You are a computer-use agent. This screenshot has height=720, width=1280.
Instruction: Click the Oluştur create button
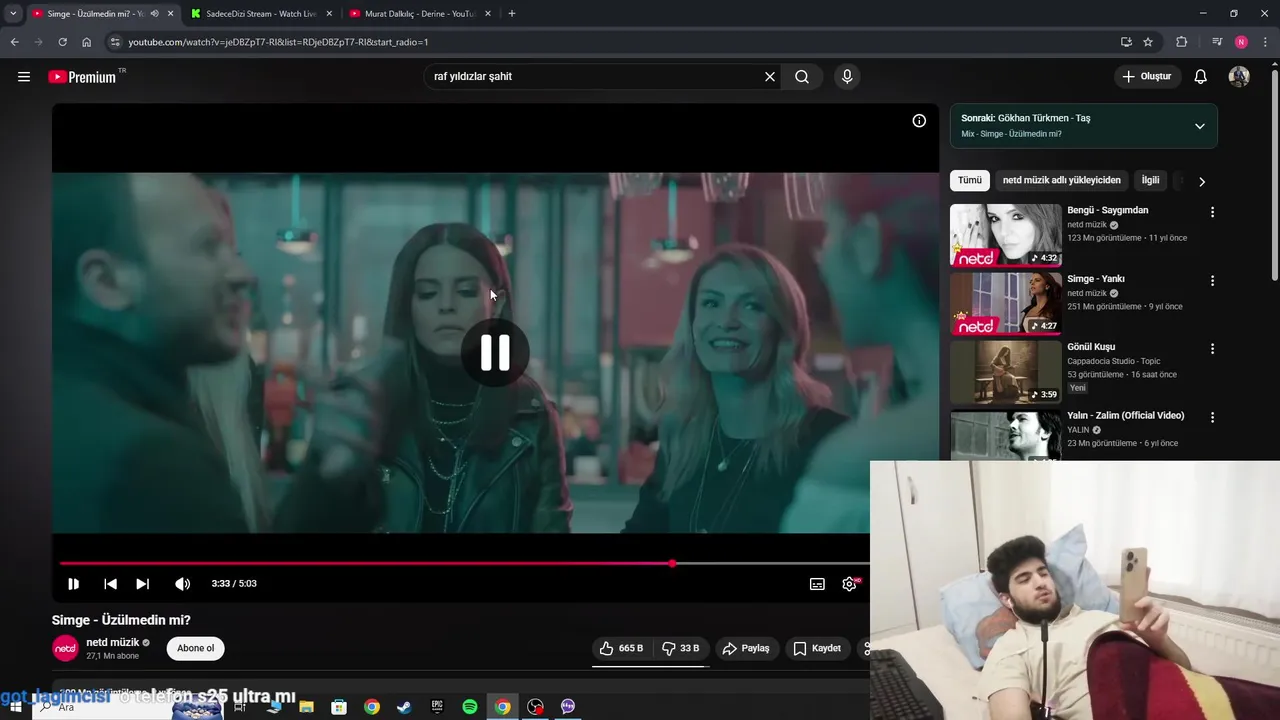coord(1146,76)
